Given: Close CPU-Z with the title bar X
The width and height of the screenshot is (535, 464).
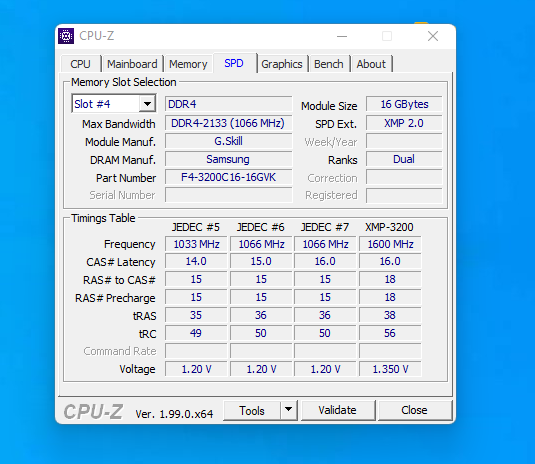Looking at the screenshot, I should (433, 36).
